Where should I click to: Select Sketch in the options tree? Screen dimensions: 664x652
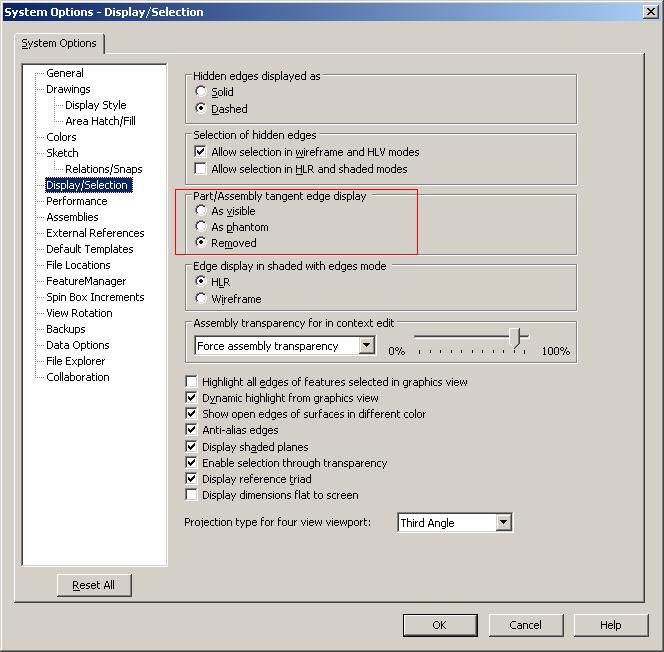coord(62,153)
